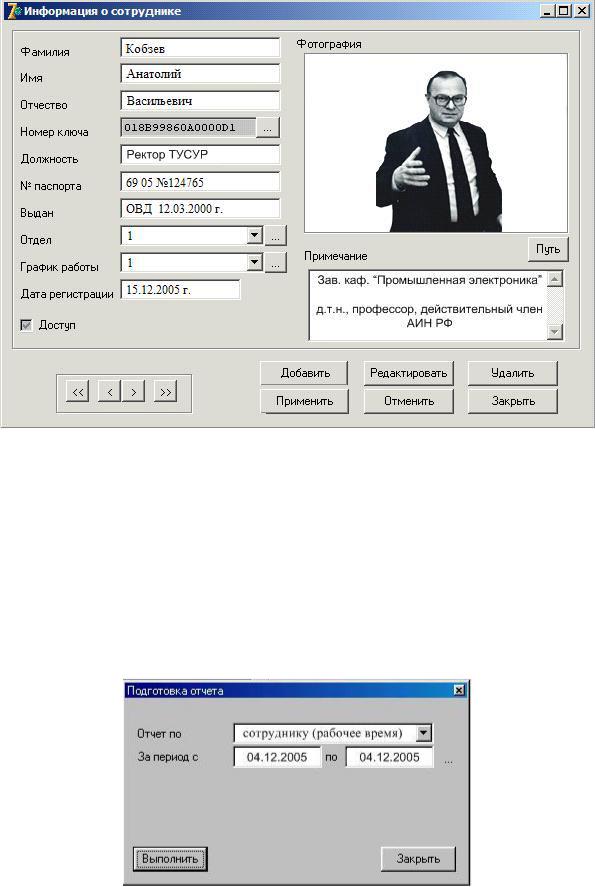Click inside the Примечание text area
This screenshot has height=887, width=595.
coord(428,305)
